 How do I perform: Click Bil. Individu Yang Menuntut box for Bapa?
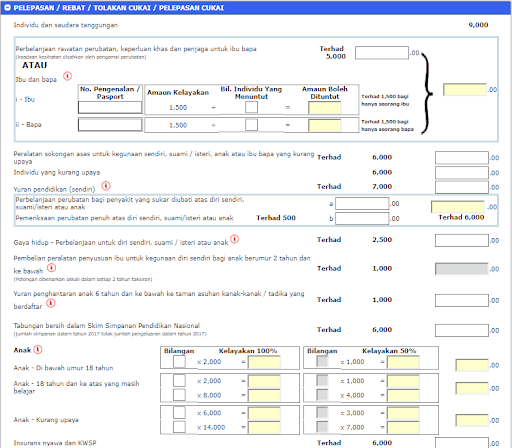[x=251, y=125]
